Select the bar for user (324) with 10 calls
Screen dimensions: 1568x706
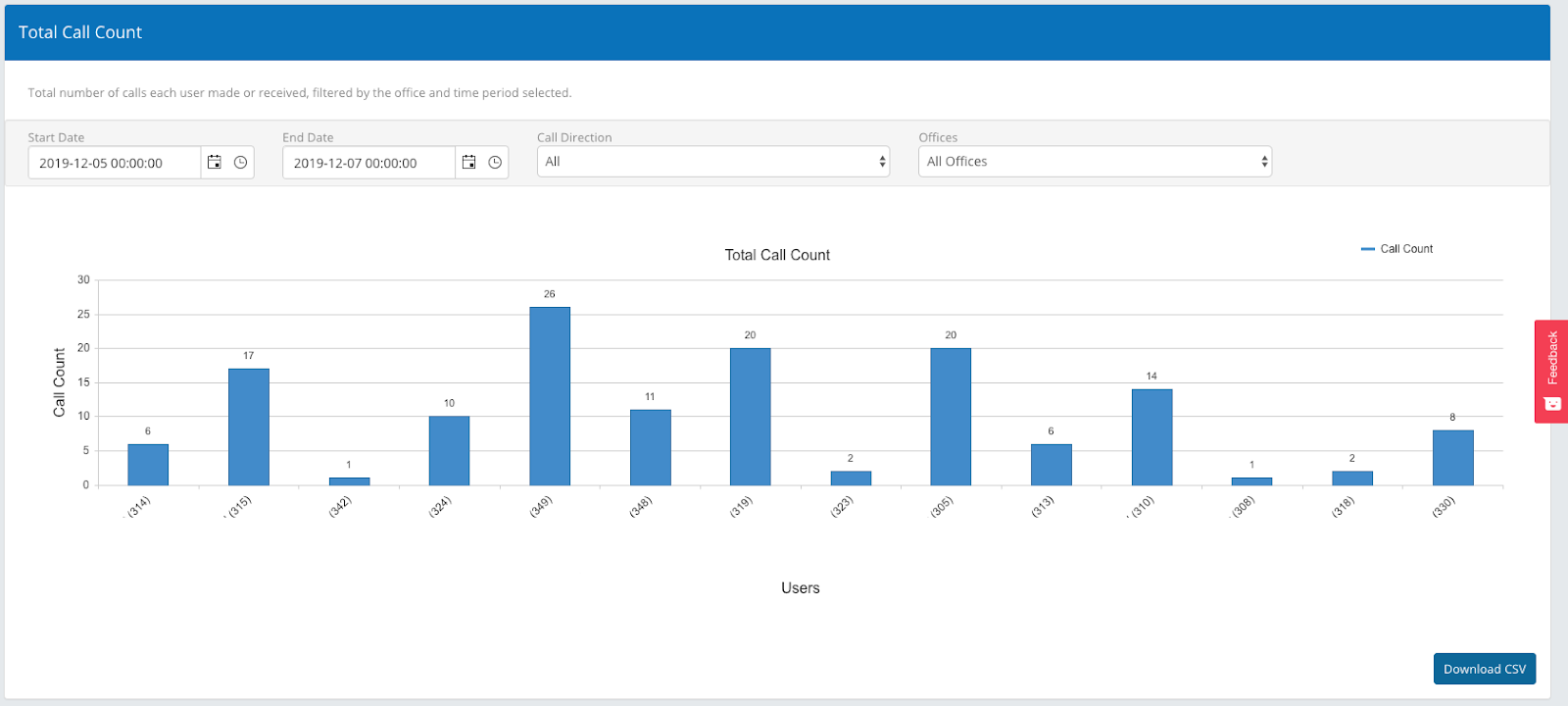click(x=449, y=451)
